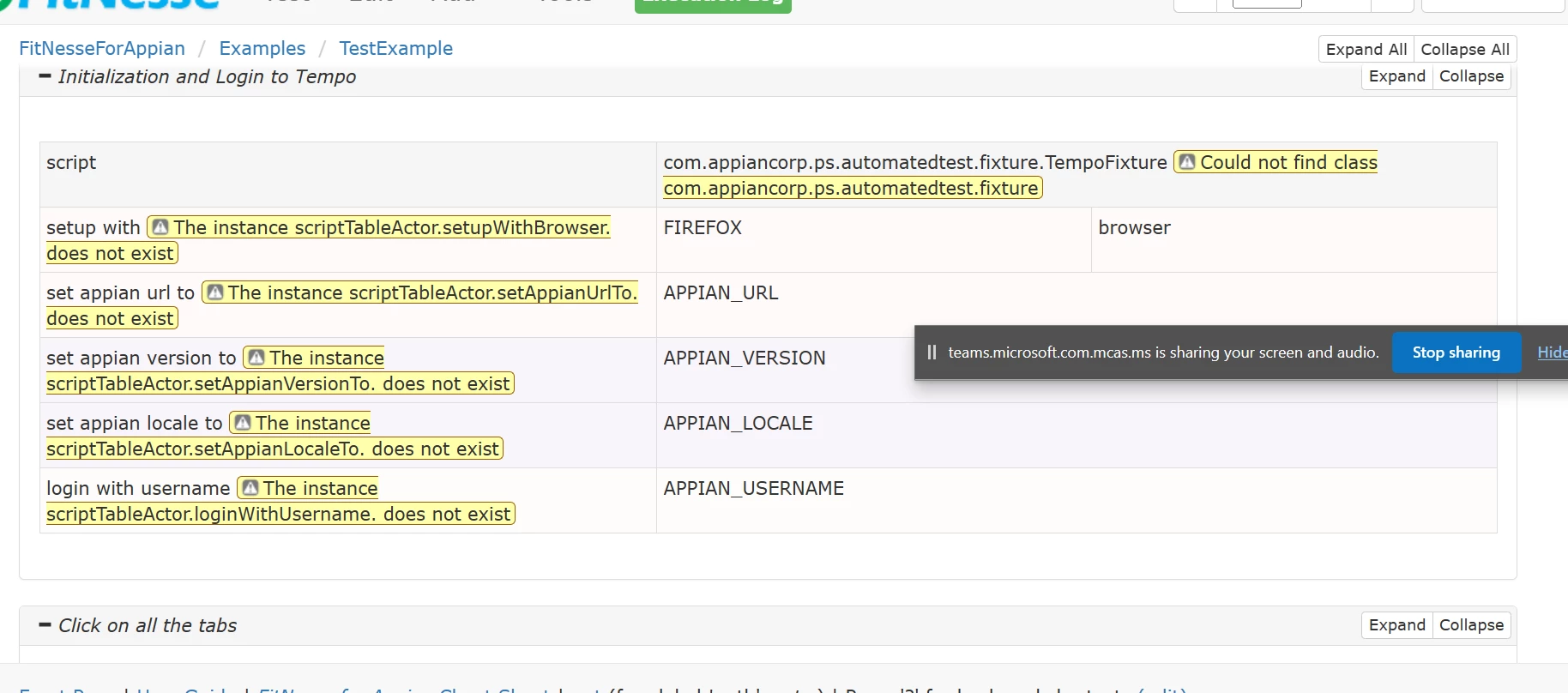Click the 'script' table cell
The image size is (1568, 693).
click(348, 175)
